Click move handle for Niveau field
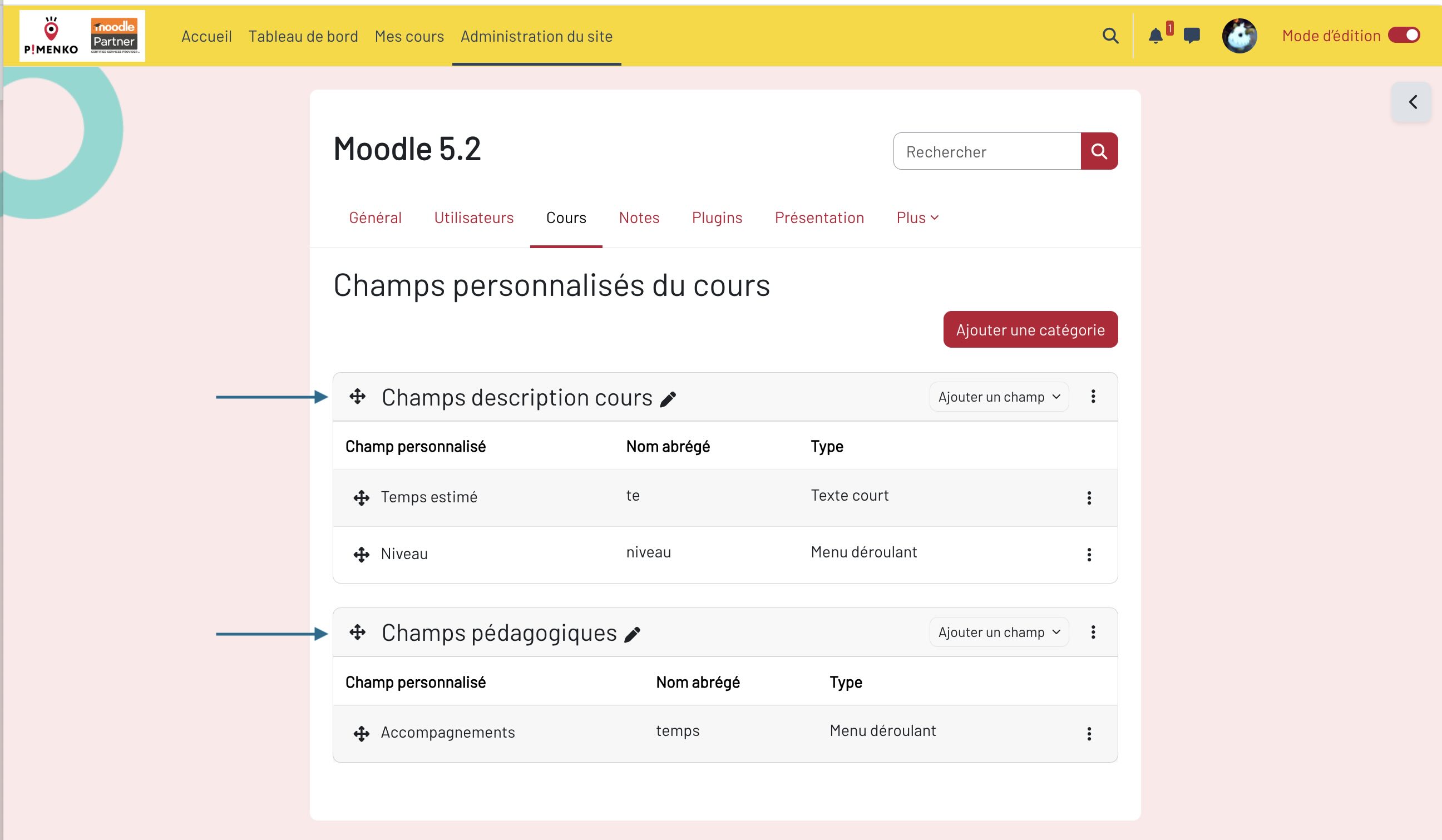 361,555
